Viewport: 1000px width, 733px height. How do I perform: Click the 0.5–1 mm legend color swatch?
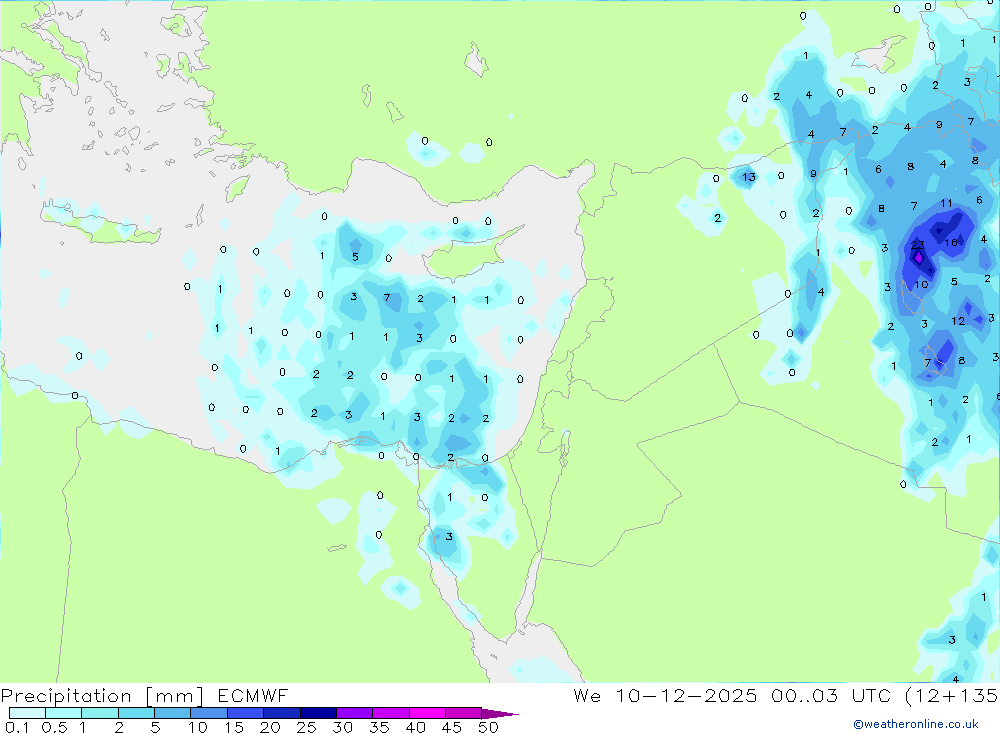click(x=63, y=713)
